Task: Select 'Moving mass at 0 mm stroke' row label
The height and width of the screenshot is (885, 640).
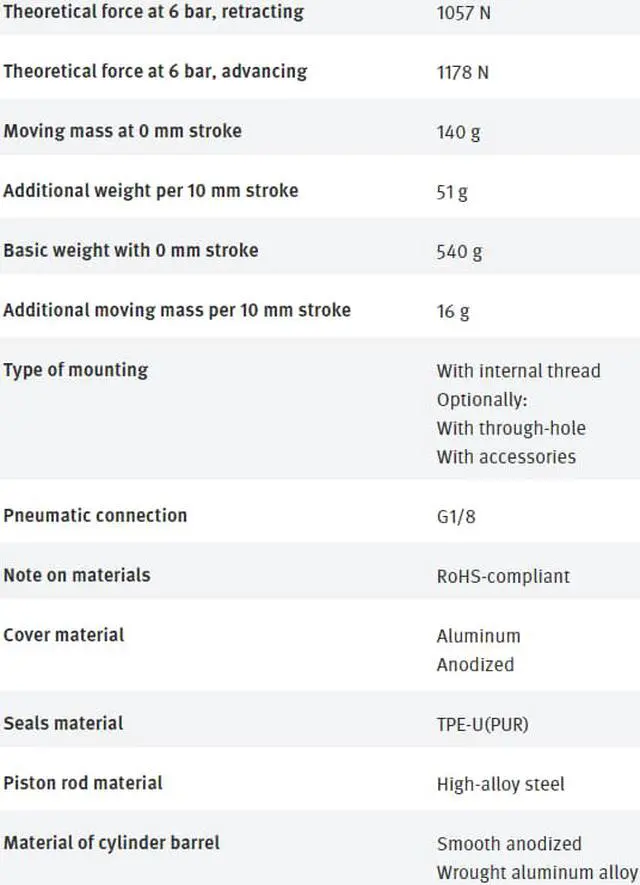Action: [x=122, y=131]
